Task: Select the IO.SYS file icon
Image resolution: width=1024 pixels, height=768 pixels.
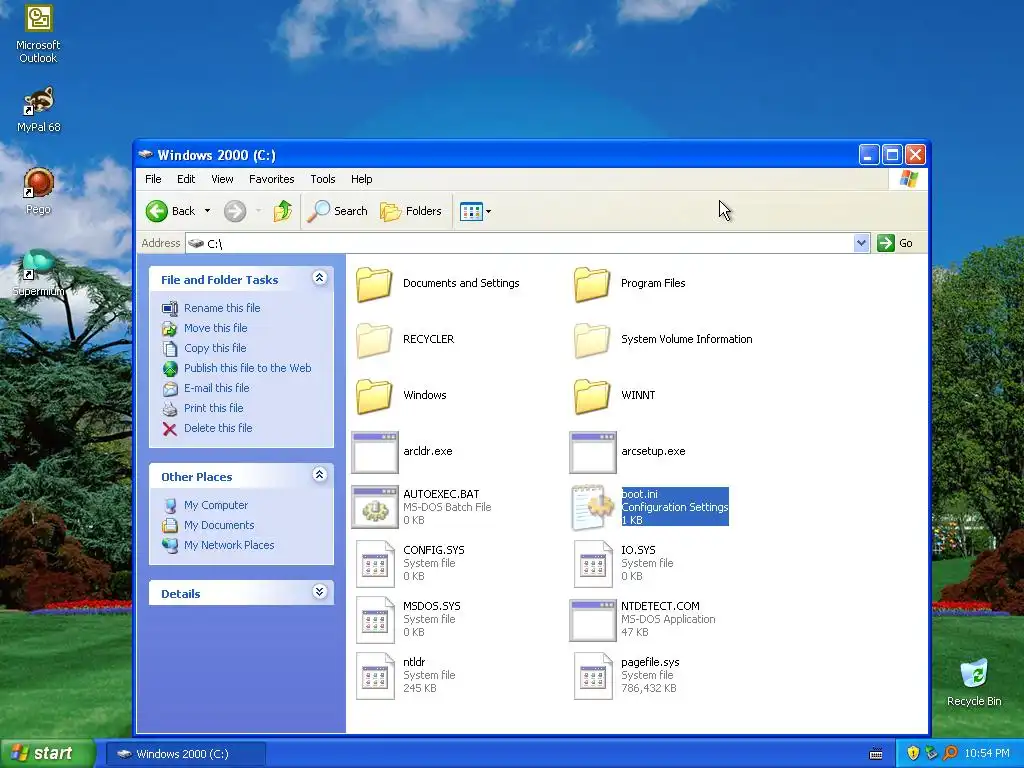Action: pos(593,564)
